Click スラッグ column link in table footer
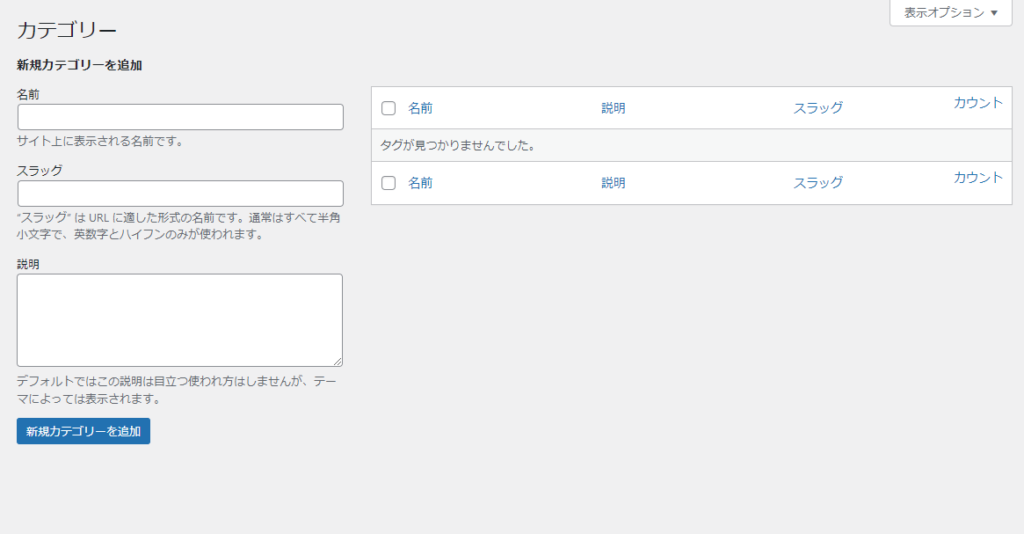The image size is (1024, 534). [818, 183]
